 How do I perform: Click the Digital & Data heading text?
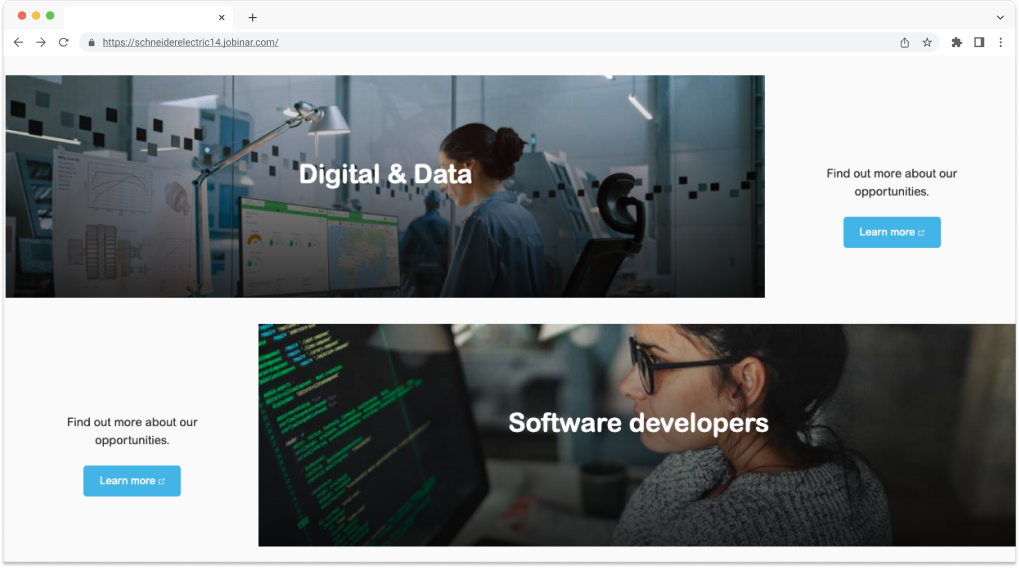pos(385,174)
